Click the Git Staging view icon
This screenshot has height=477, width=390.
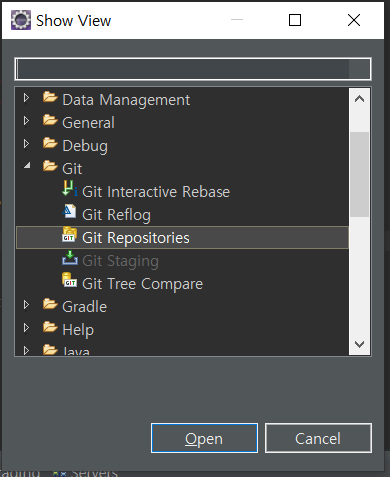70,258
